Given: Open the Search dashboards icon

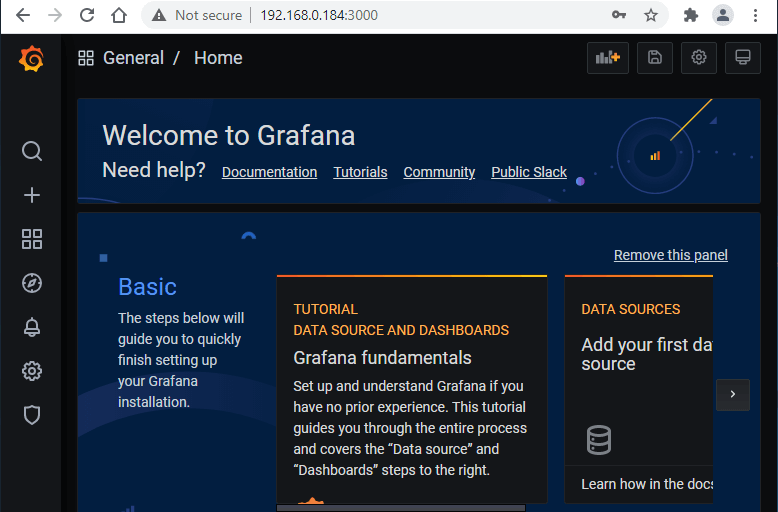Looking at the screenshot, I should pos(32,151).
